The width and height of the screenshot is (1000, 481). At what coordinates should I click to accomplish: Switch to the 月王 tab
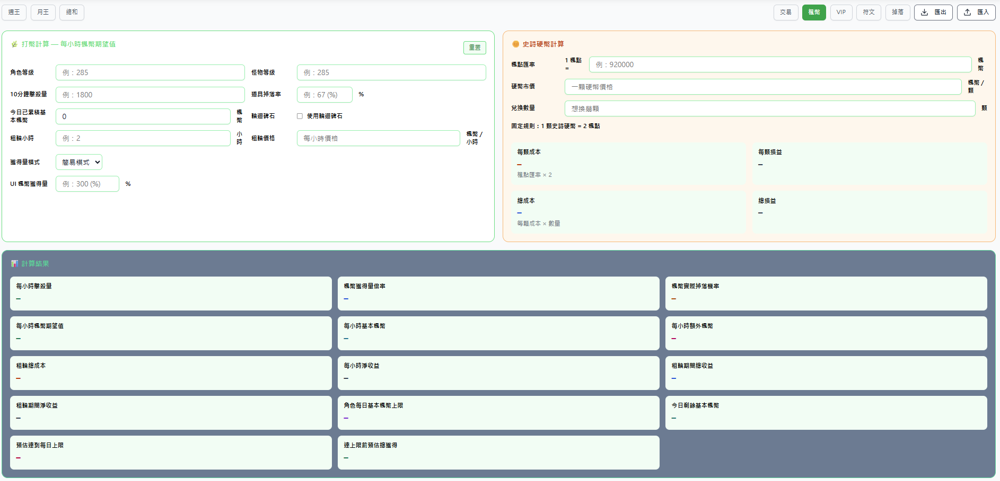43,12
